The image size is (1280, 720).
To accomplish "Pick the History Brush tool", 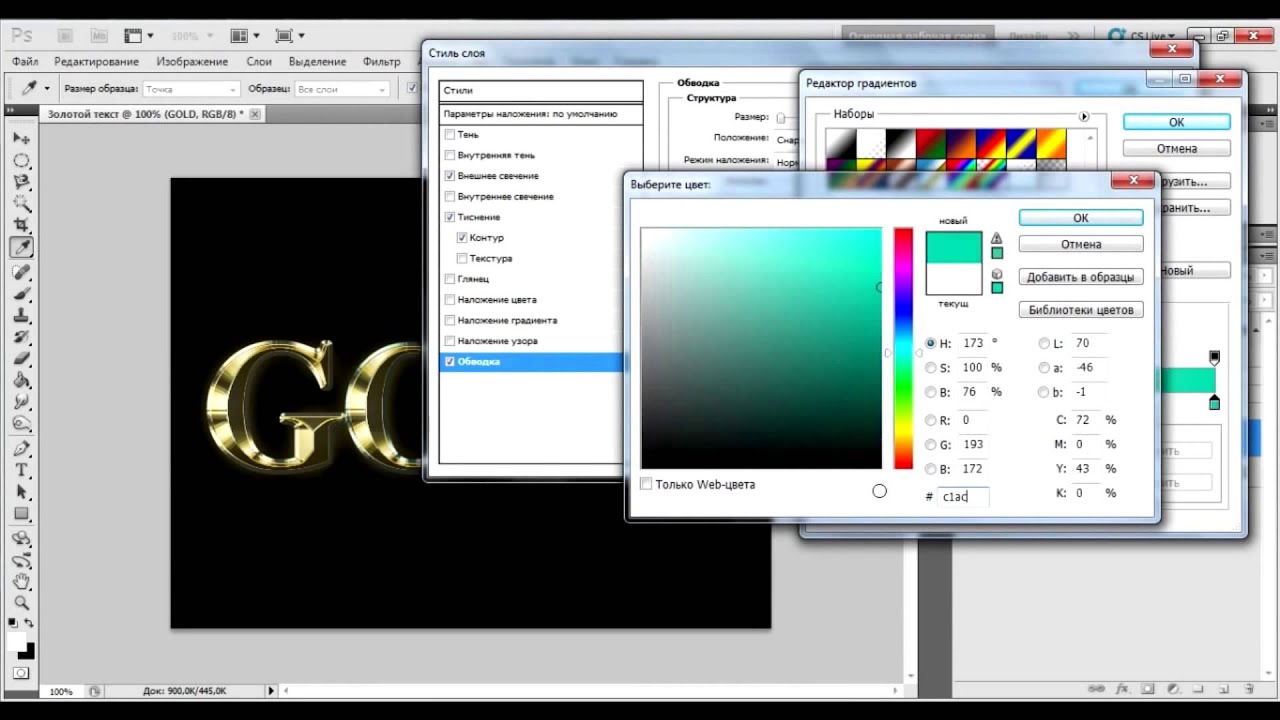I will click(x=21, y=337).
